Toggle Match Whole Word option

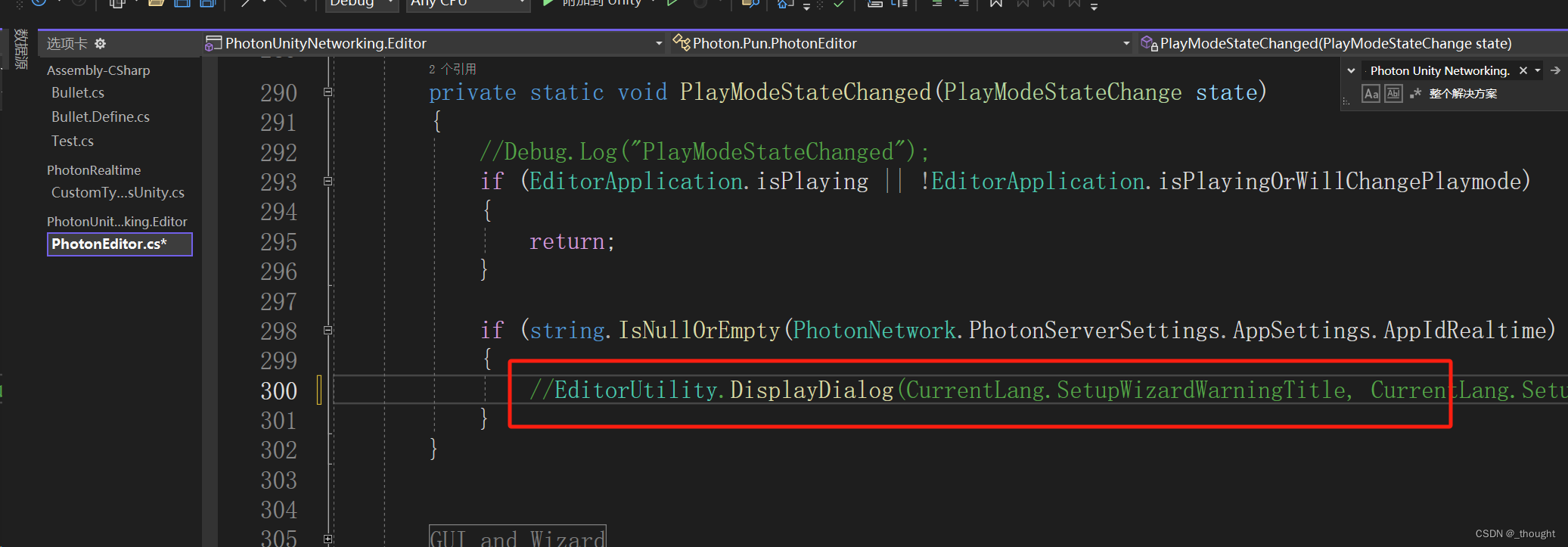(x=1393, y=94)
